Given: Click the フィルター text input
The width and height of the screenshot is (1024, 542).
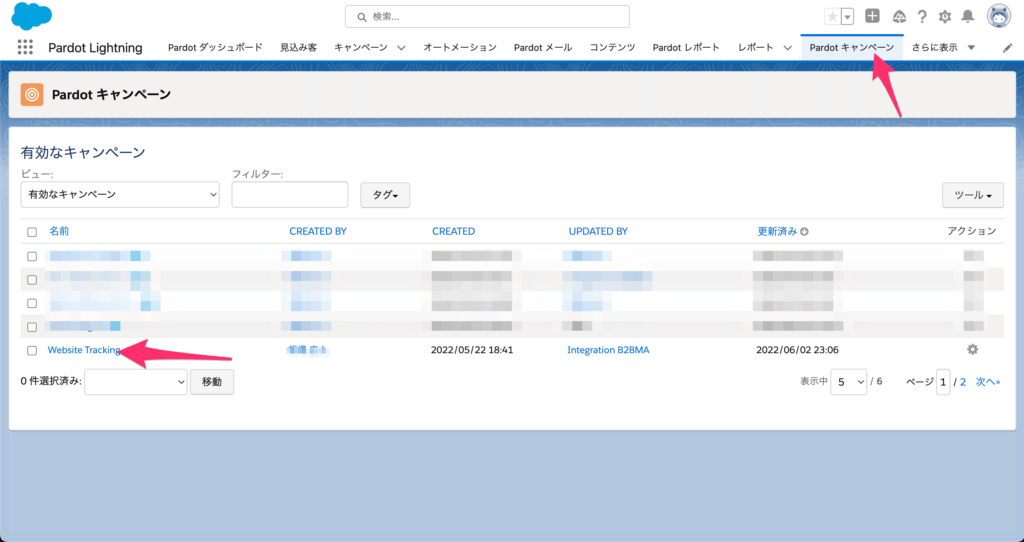Looking at the screenshot, I should [290, 195].
